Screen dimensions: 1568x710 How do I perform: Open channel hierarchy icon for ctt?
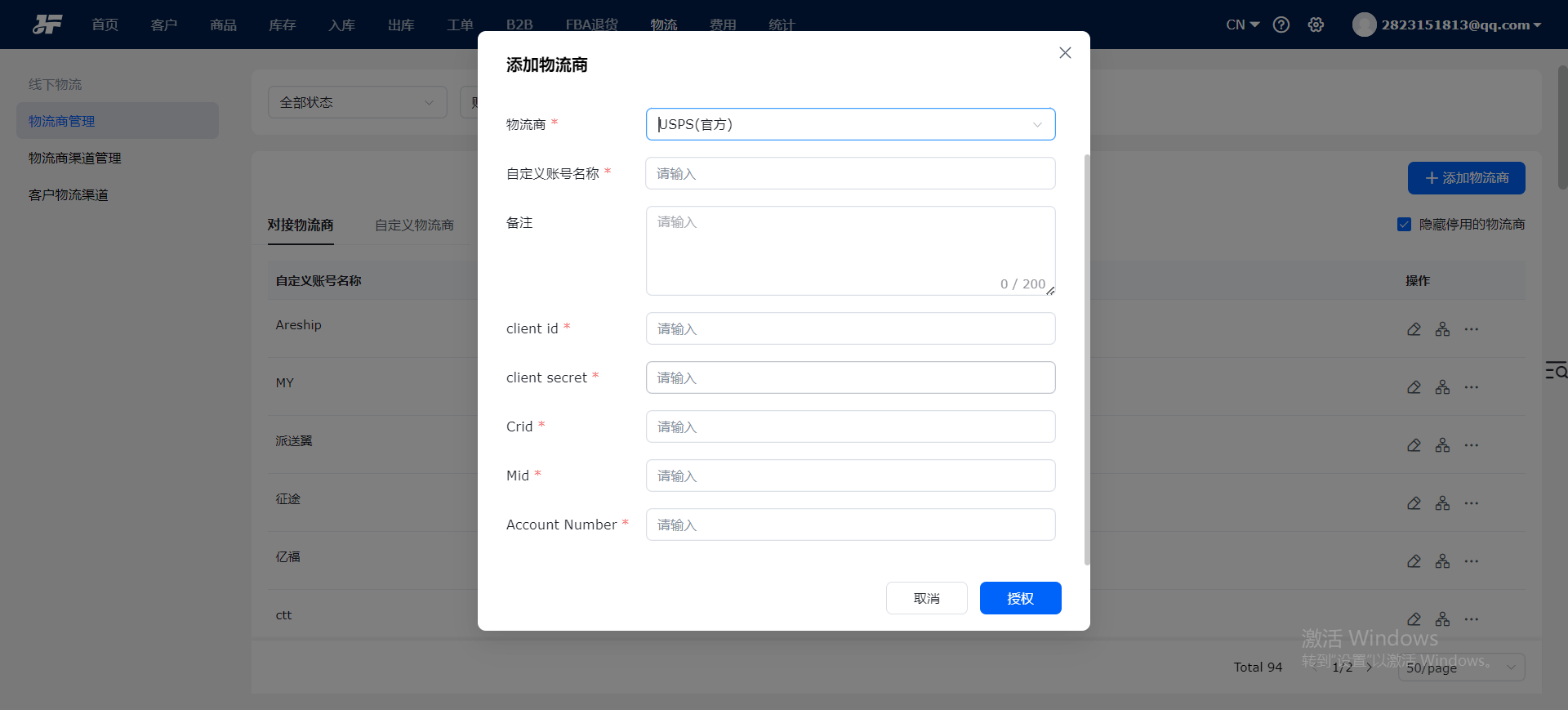coord(1443,619)
